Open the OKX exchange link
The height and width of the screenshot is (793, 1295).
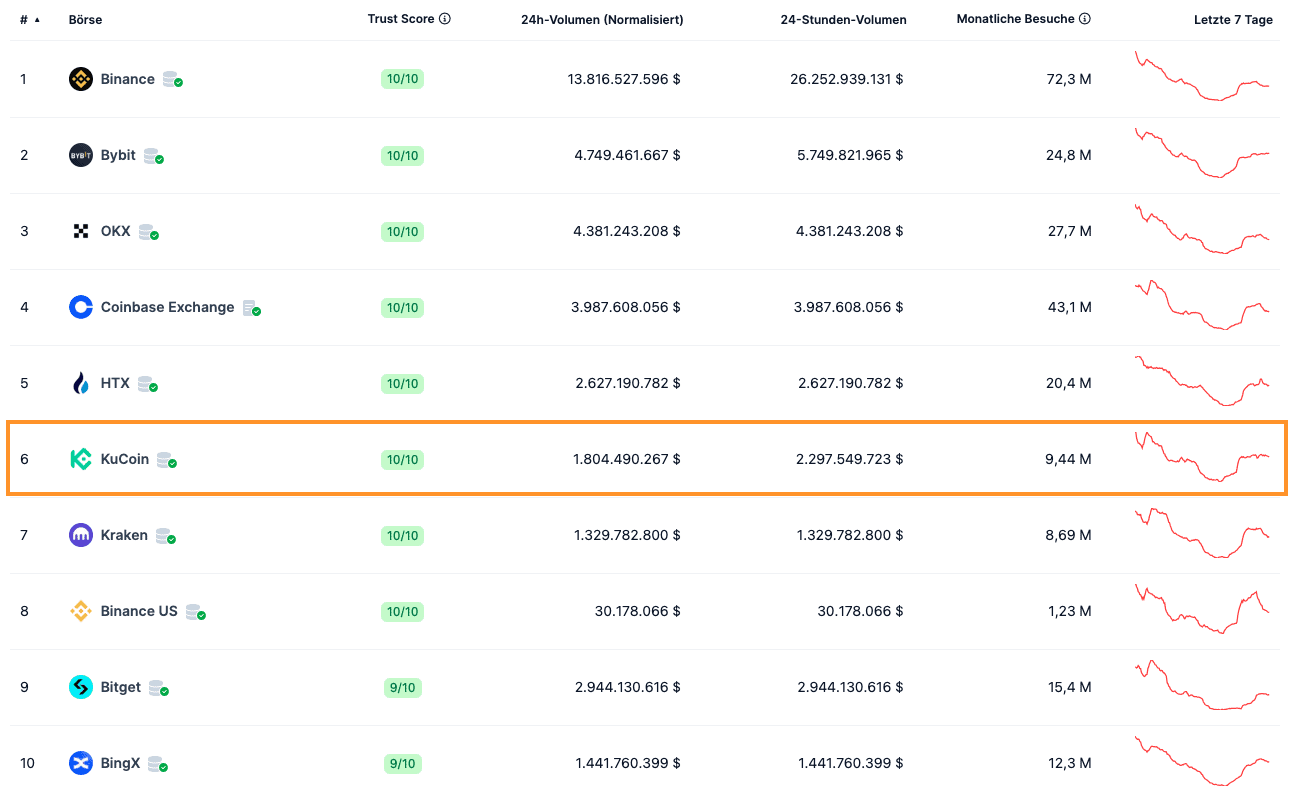[116, 231]
